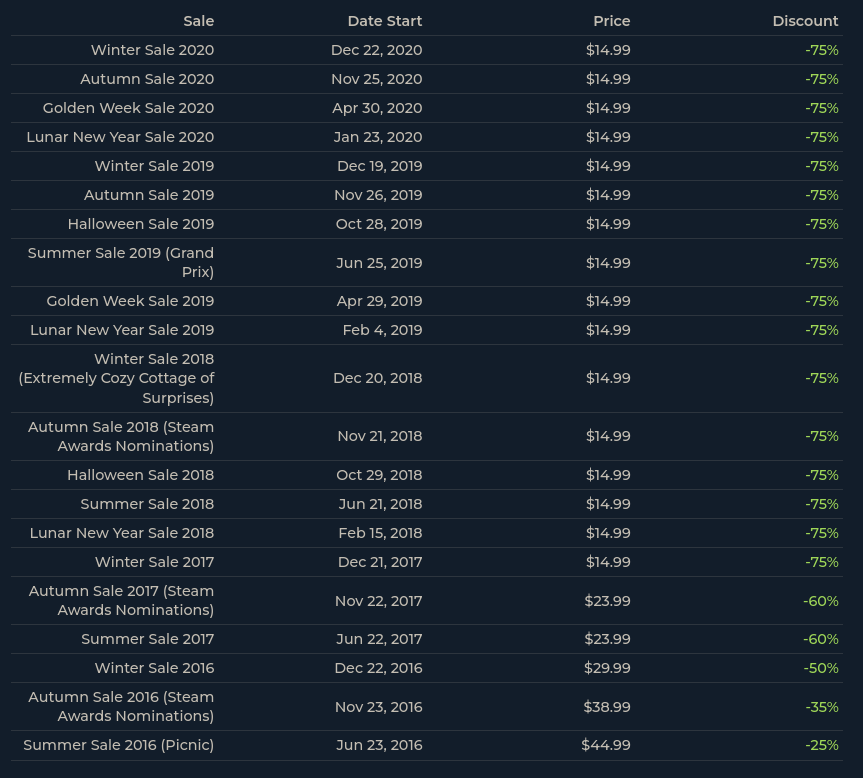Click the date Oct 29, 2018

379,475
